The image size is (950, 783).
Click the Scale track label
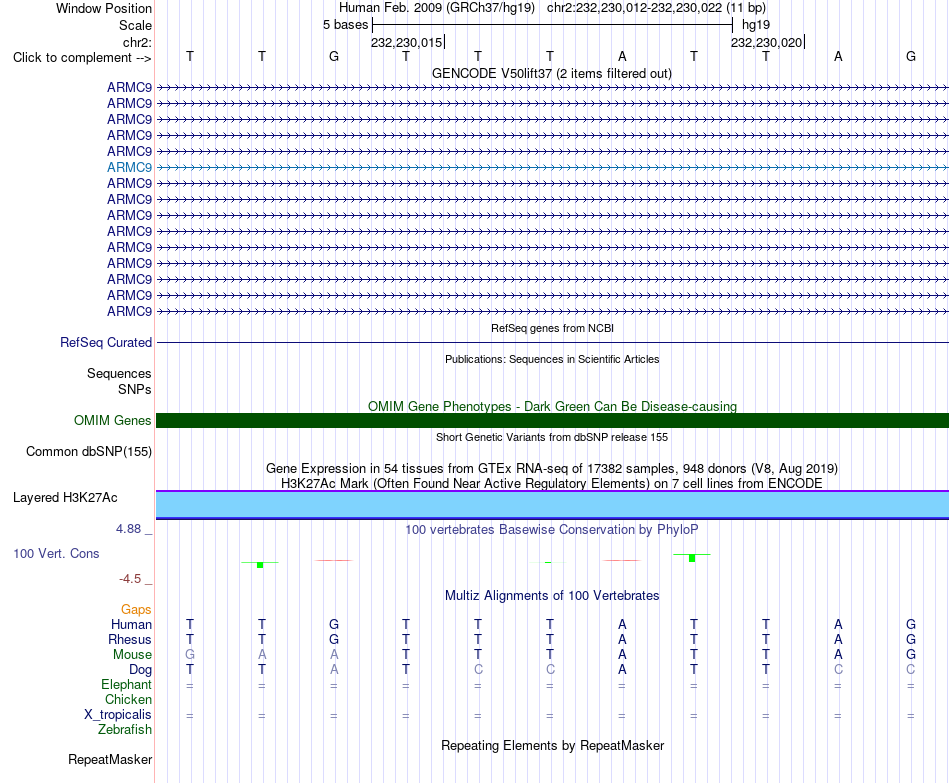(135, 25)
